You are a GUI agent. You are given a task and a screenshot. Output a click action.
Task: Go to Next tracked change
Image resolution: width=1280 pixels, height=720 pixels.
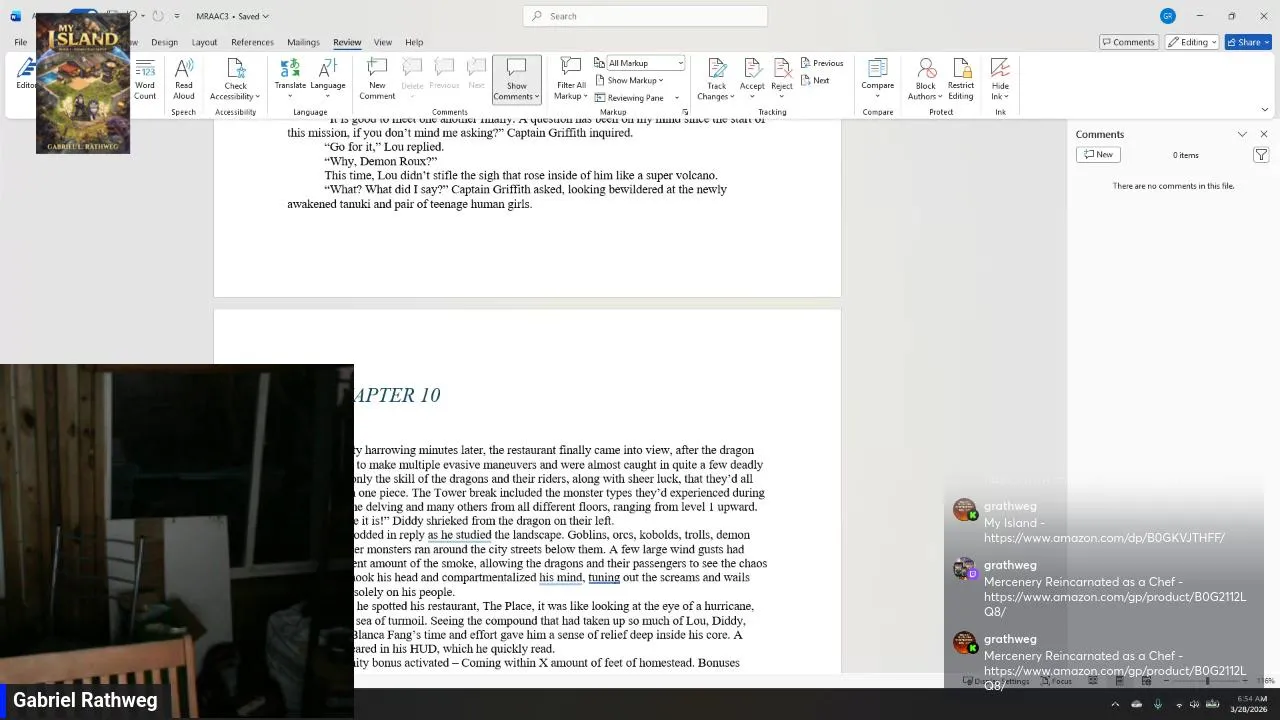pos(815,80)
